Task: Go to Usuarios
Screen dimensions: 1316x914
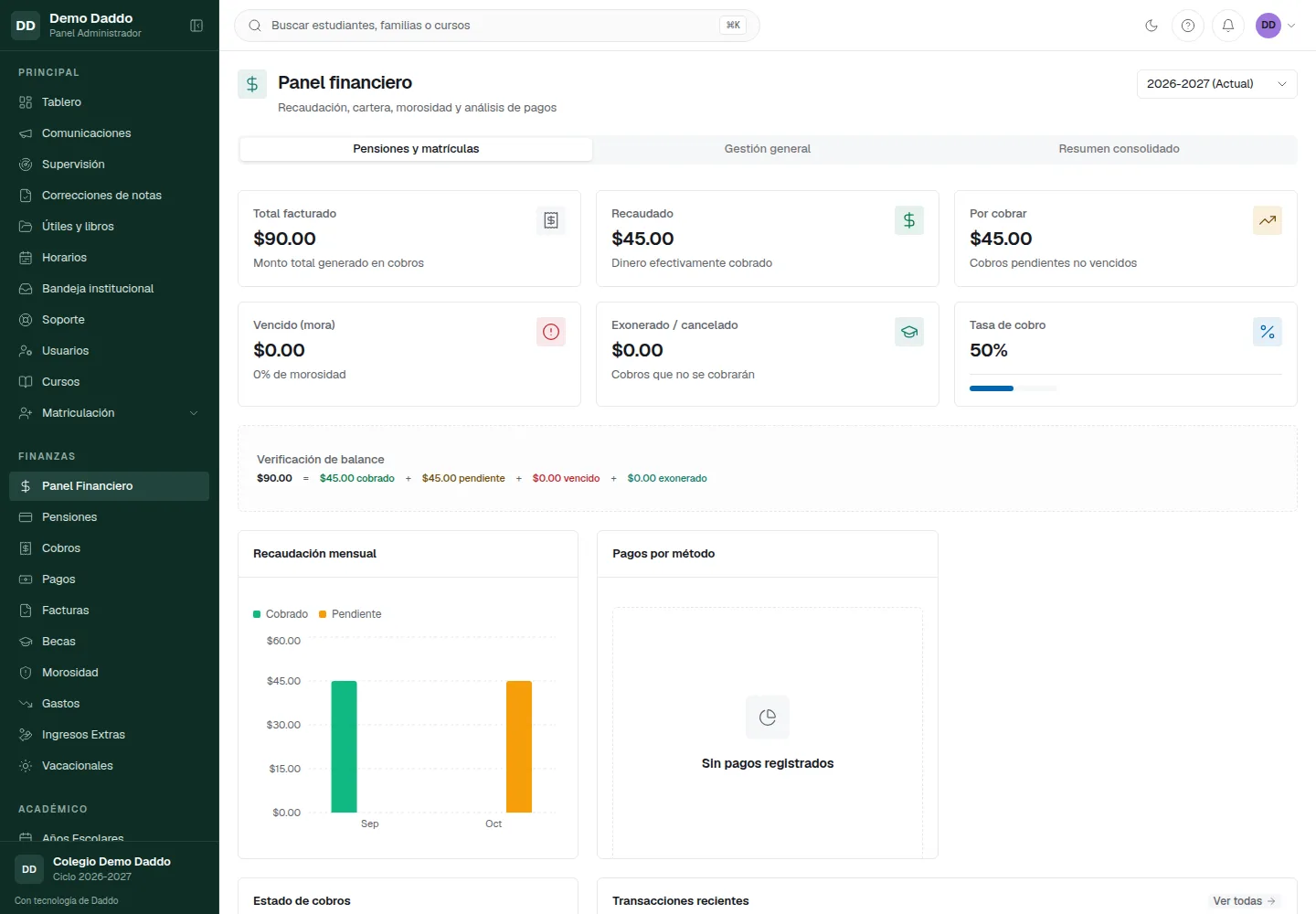Action: tap(110, 351)
